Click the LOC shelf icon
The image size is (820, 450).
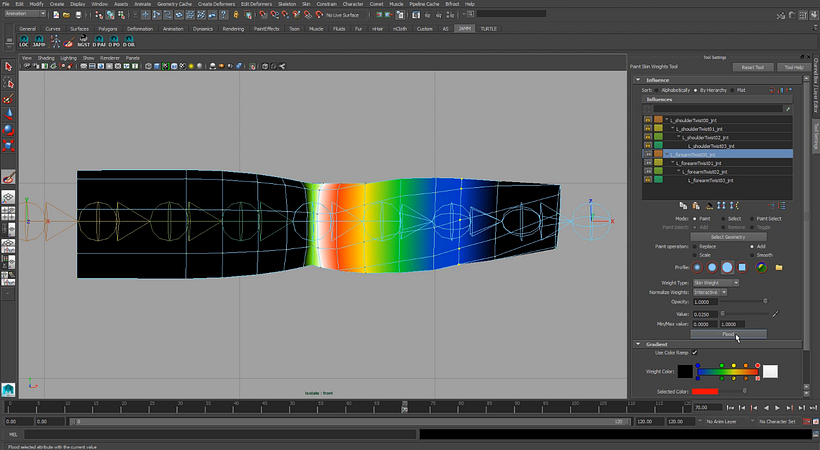tap(24, 43)
